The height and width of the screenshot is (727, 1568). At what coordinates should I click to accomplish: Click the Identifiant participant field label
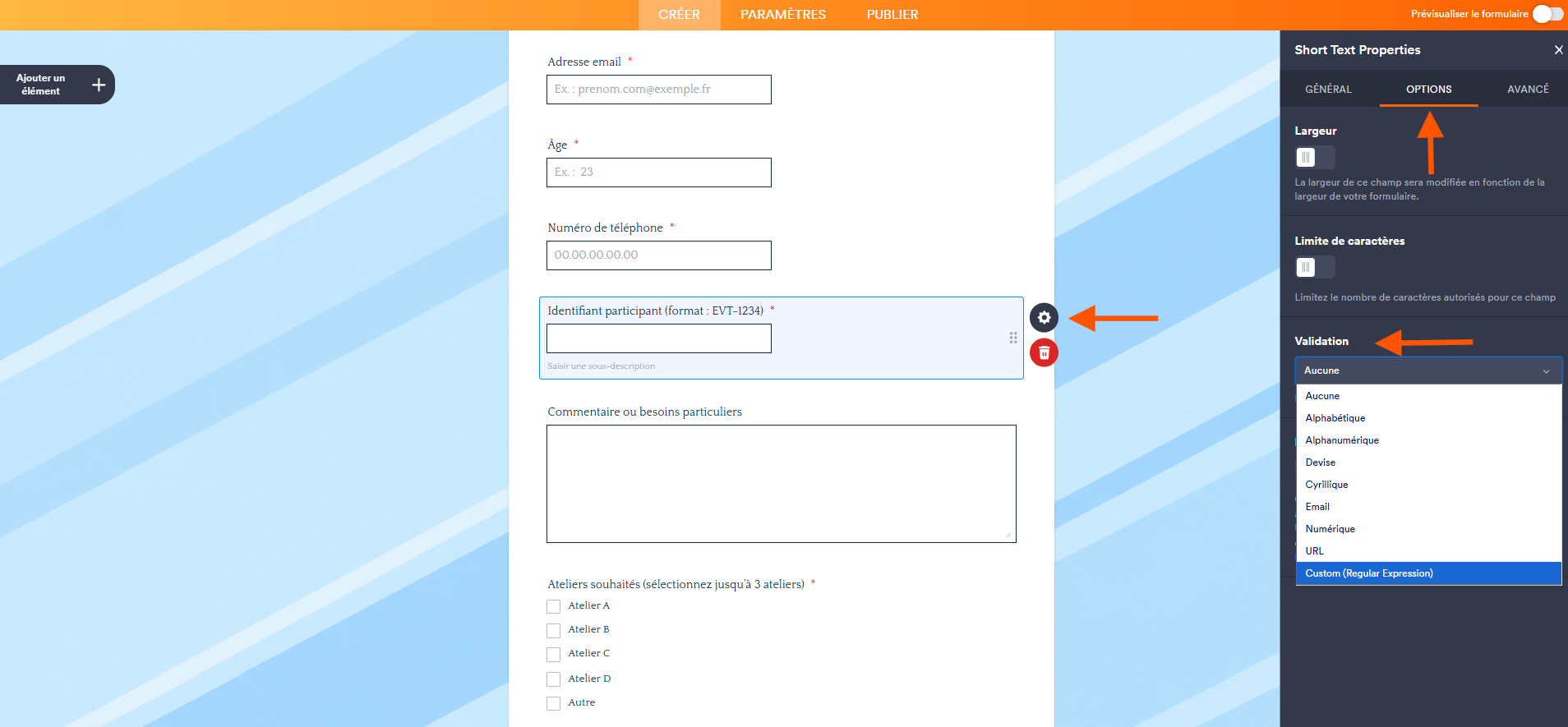tap(656, 311)
